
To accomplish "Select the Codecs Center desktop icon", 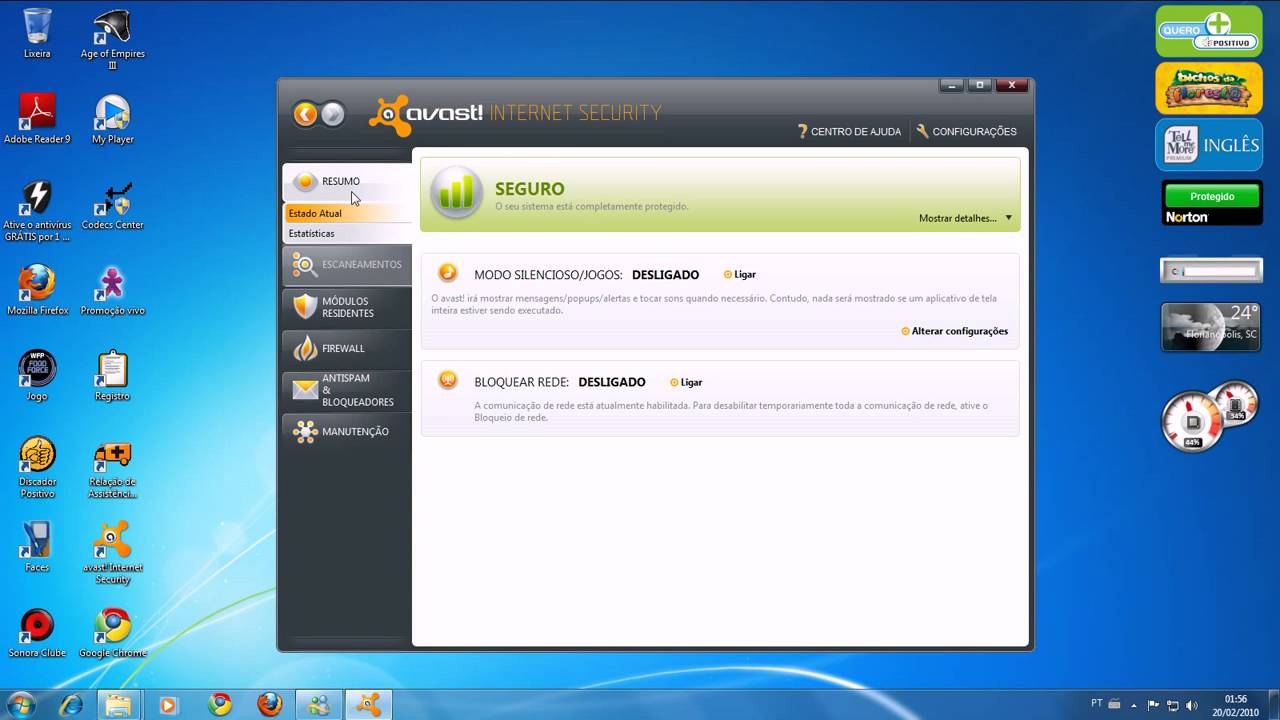I will [x=112, y=205].
